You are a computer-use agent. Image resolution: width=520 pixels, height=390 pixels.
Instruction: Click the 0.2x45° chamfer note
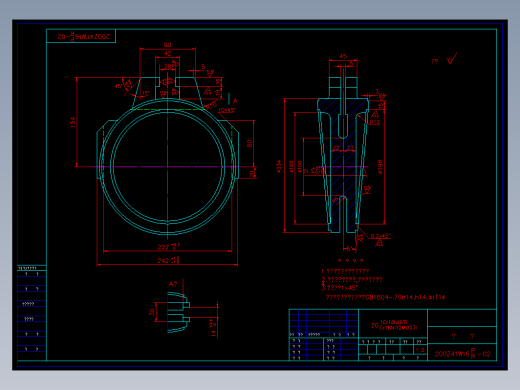coord(380,236)
